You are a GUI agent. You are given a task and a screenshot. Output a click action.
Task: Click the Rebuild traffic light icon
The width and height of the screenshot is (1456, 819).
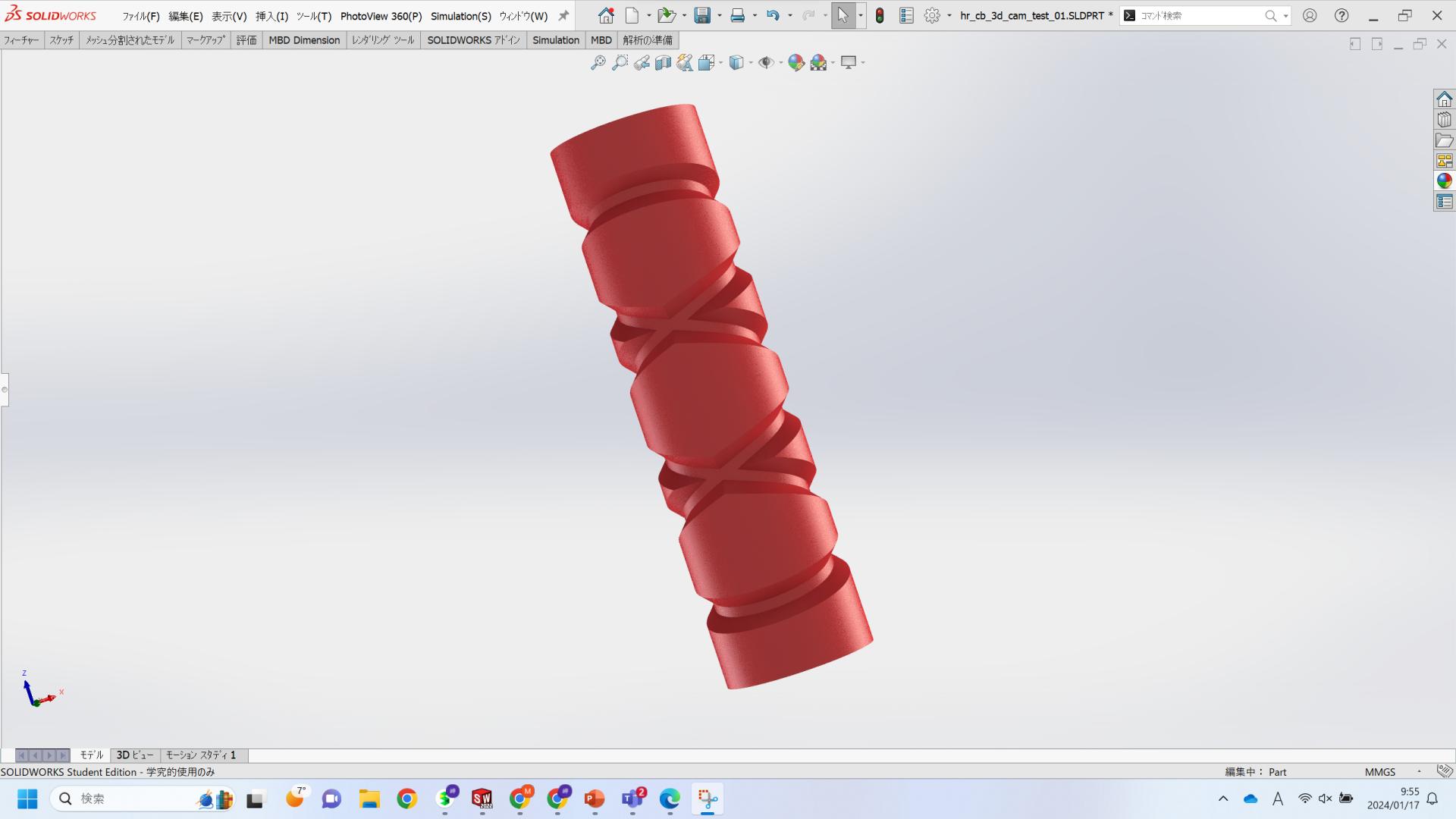880,15
